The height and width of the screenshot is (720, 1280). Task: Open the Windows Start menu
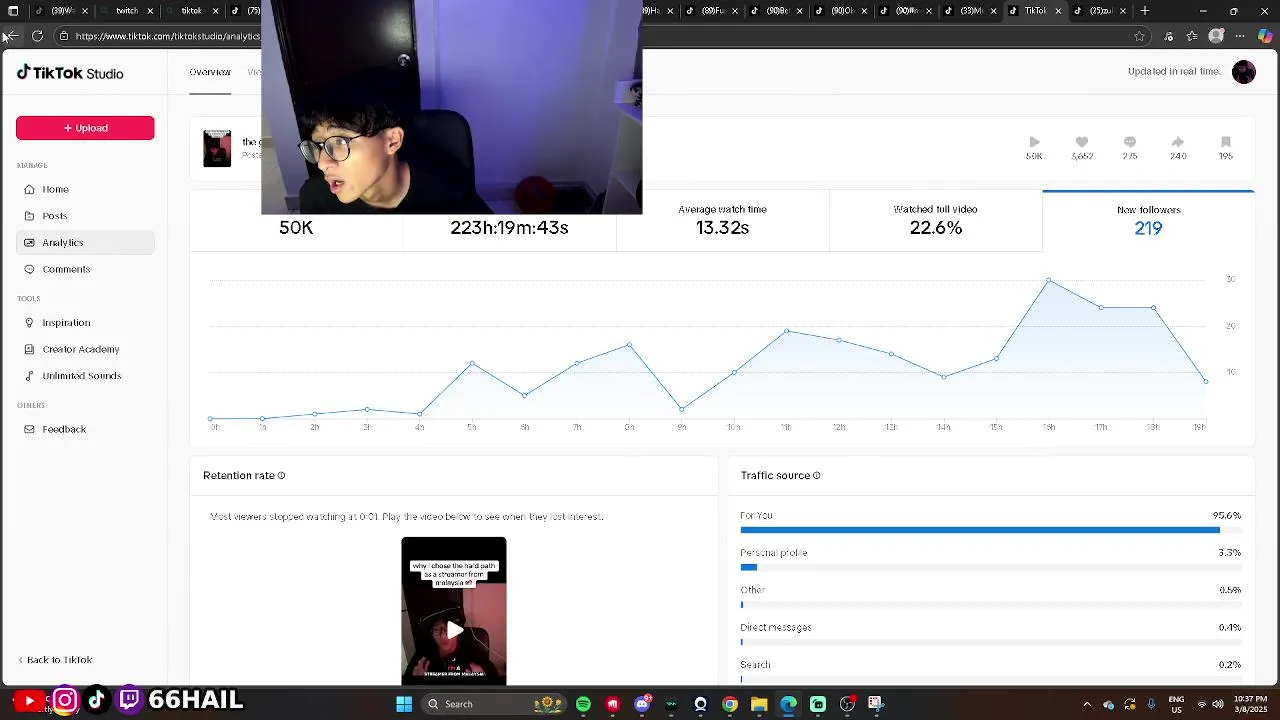click(404, 704)
